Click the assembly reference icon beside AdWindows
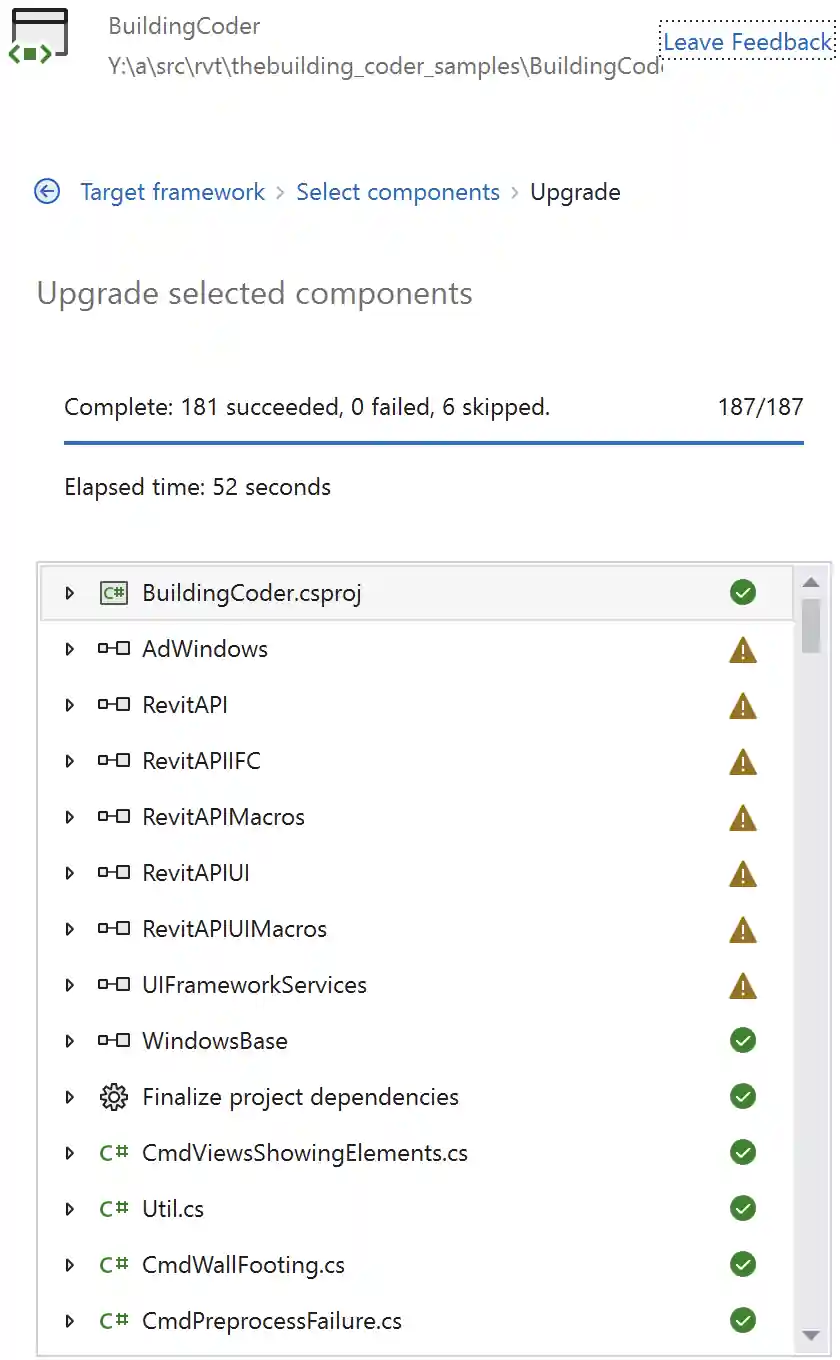This screenshot has height=1360, width=840. click(113, 648)
